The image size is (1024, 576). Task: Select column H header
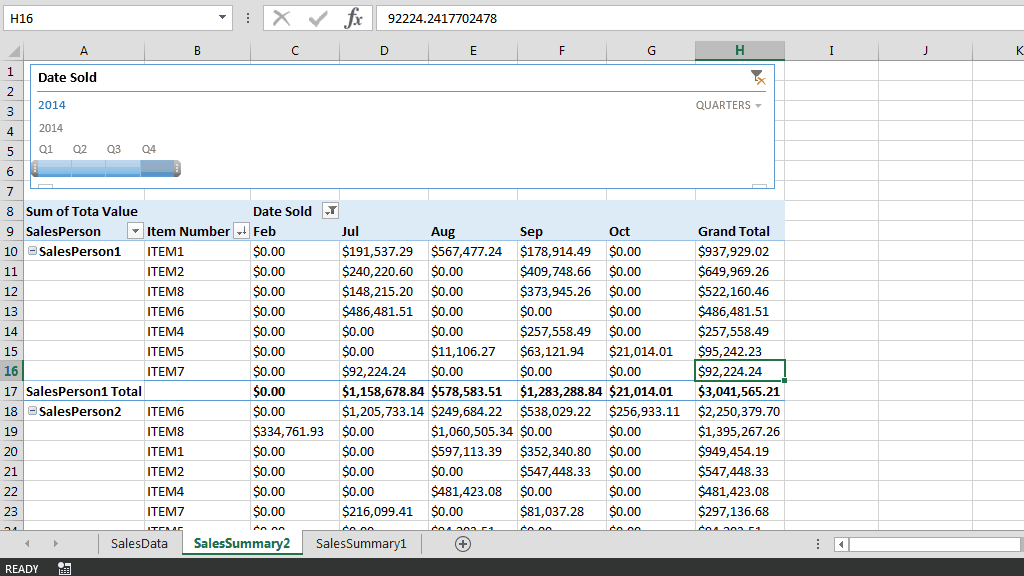pos(739,51)
